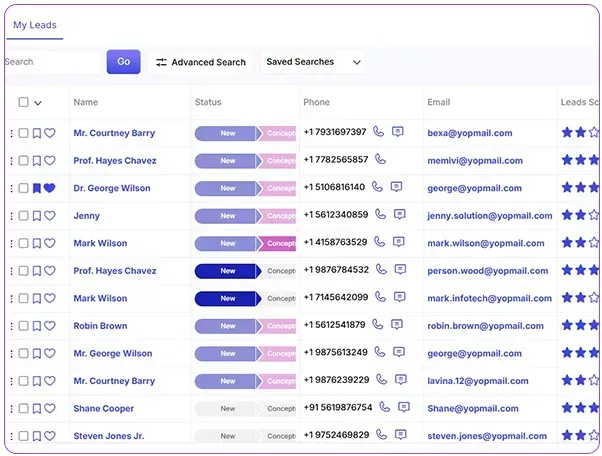
Task: Bookmark the Robin Brown lead
Action: [36, 326]
